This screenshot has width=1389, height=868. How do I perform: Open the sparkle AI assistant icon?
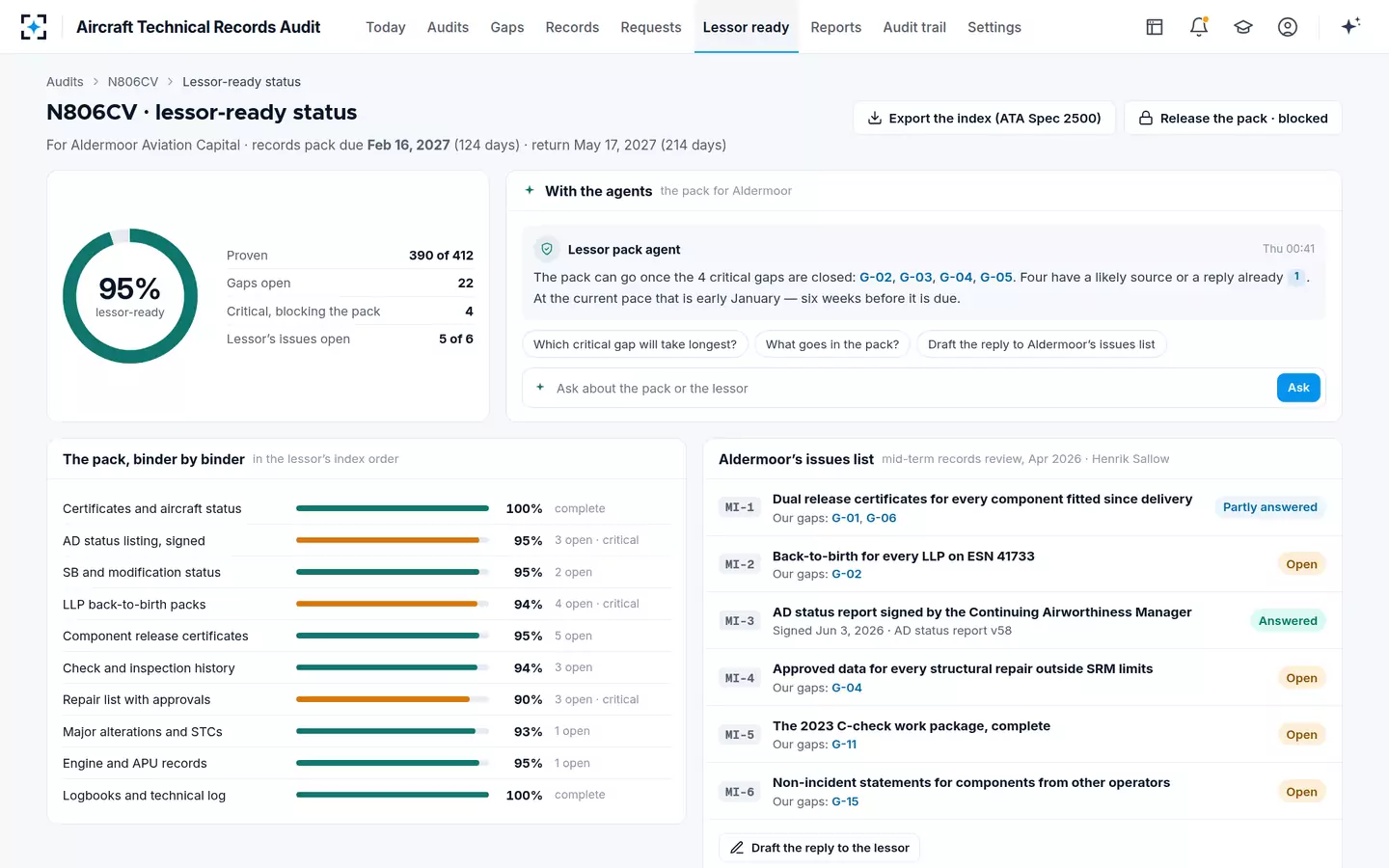click(x=1350, y=27)
